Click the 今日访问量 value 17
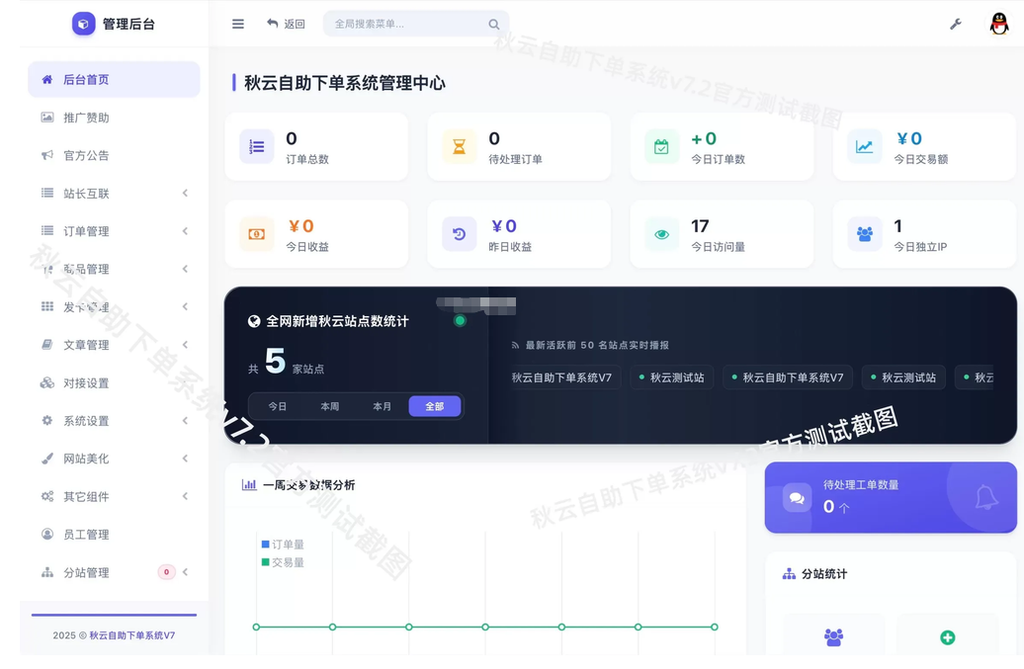 click(x=700, y=226)
